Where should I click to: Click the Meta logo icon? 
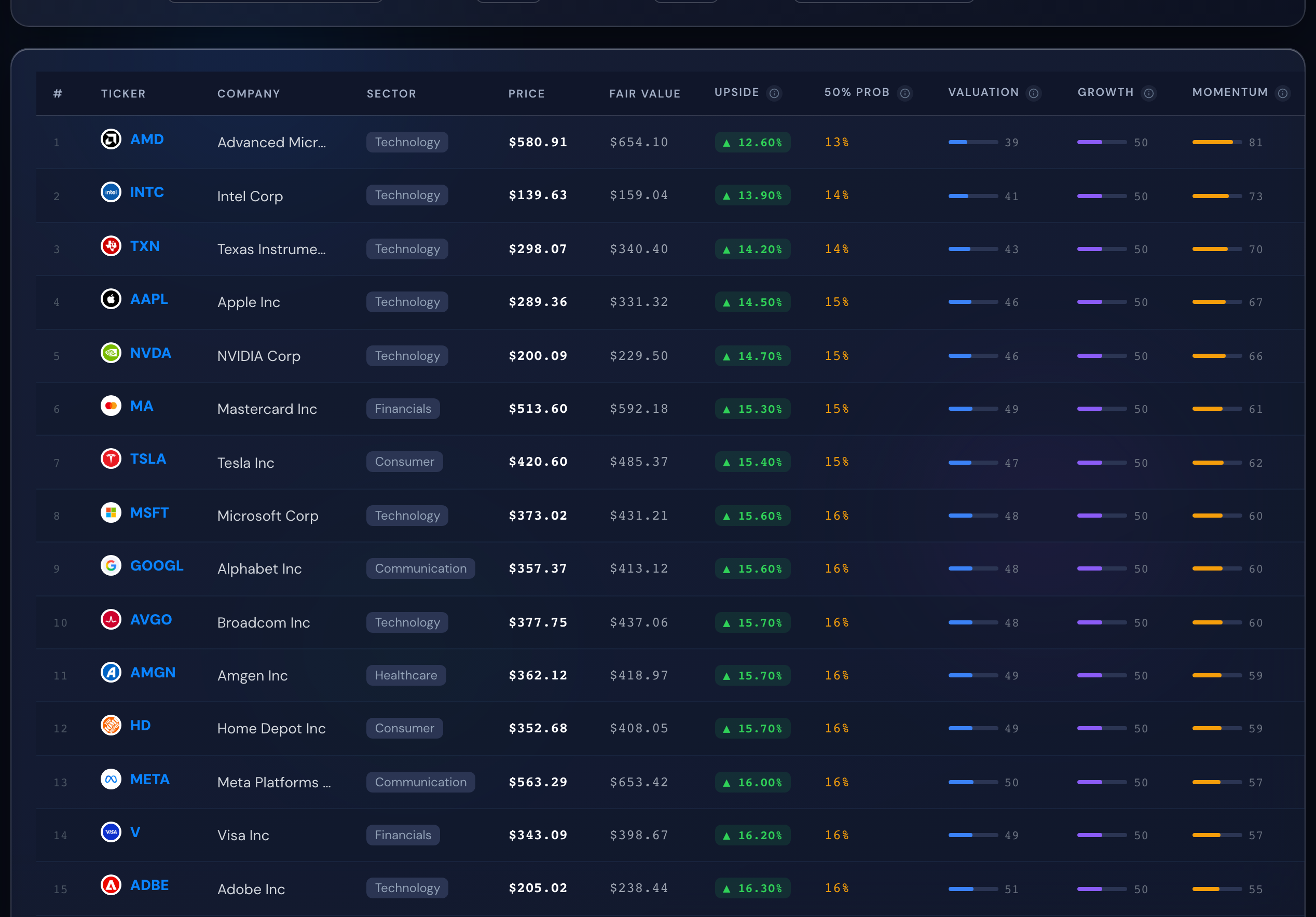[x=111, y=780]
